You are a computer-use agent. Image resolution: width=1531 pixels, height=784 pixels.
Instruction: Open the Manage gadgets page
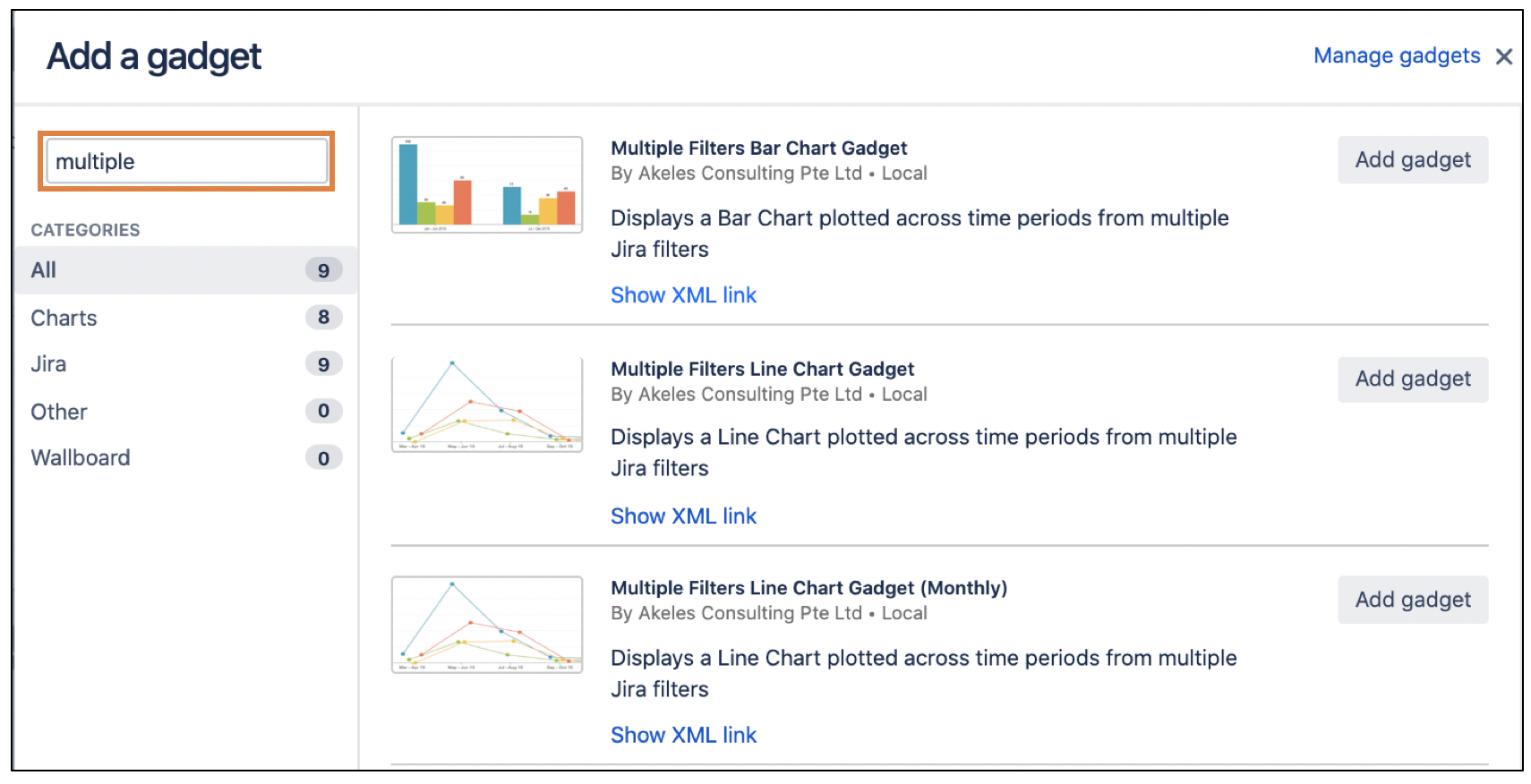click(x=1397, y=55)
